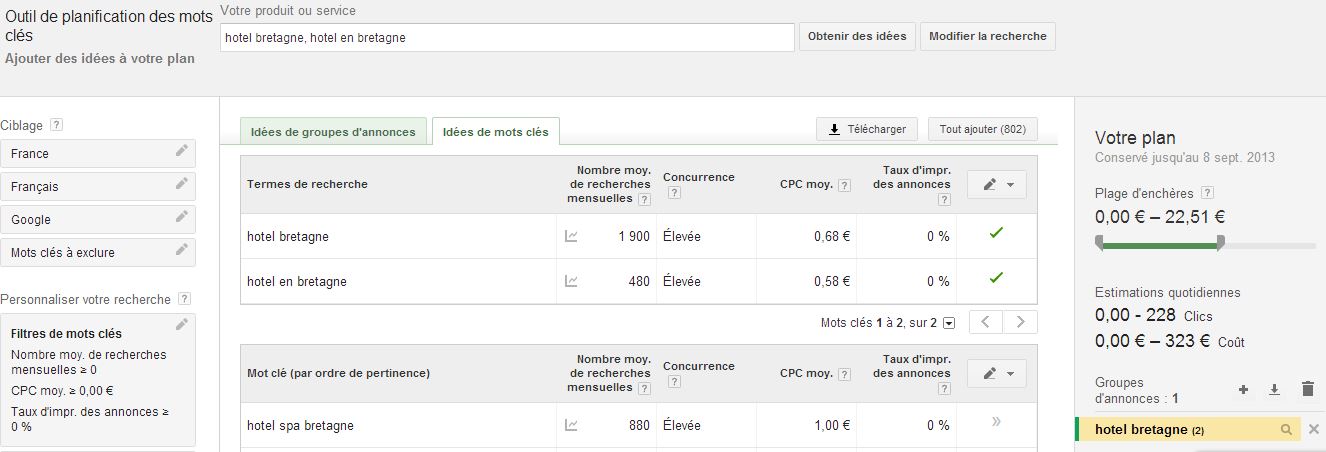This screenshot has width=1326, height=452.
Task: Edit the Français language pencil icon
Action: tap(181, 184)
